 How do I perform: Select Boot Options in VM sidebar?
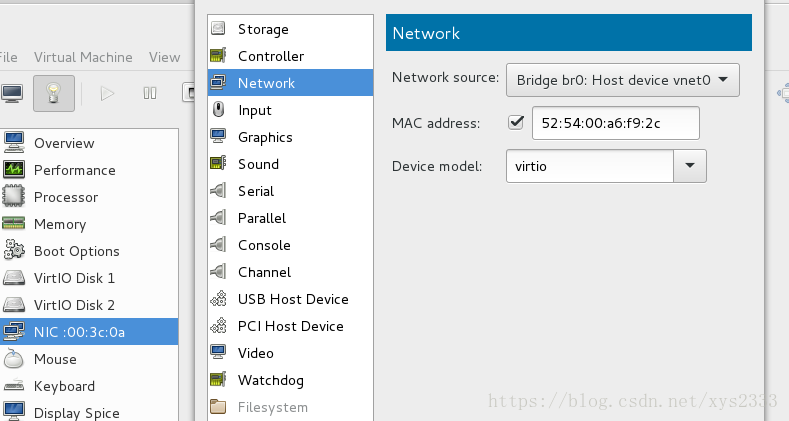89,251
